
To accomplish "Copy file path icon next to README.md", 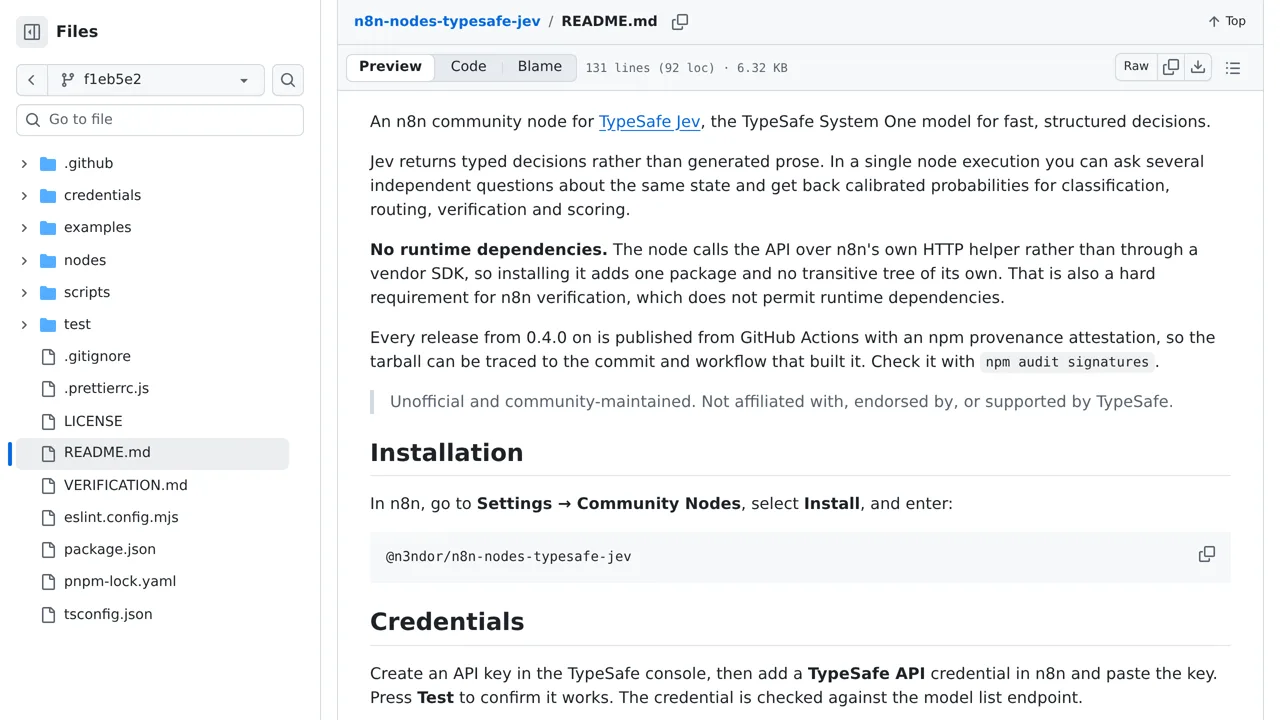I will pyautogui.click(x=680, y=21).
